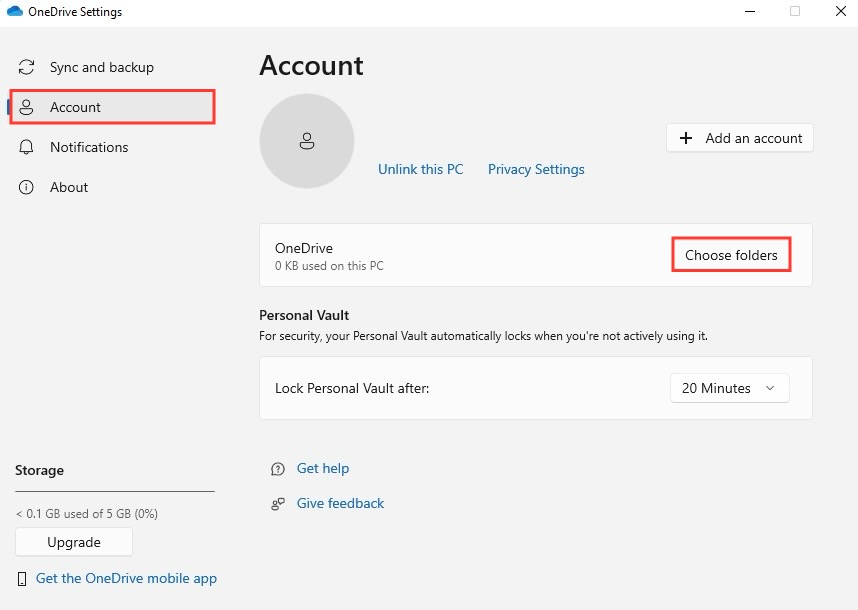Click the mobile phone icon near mobile app link
858x610 pixels.
point(22,578)
